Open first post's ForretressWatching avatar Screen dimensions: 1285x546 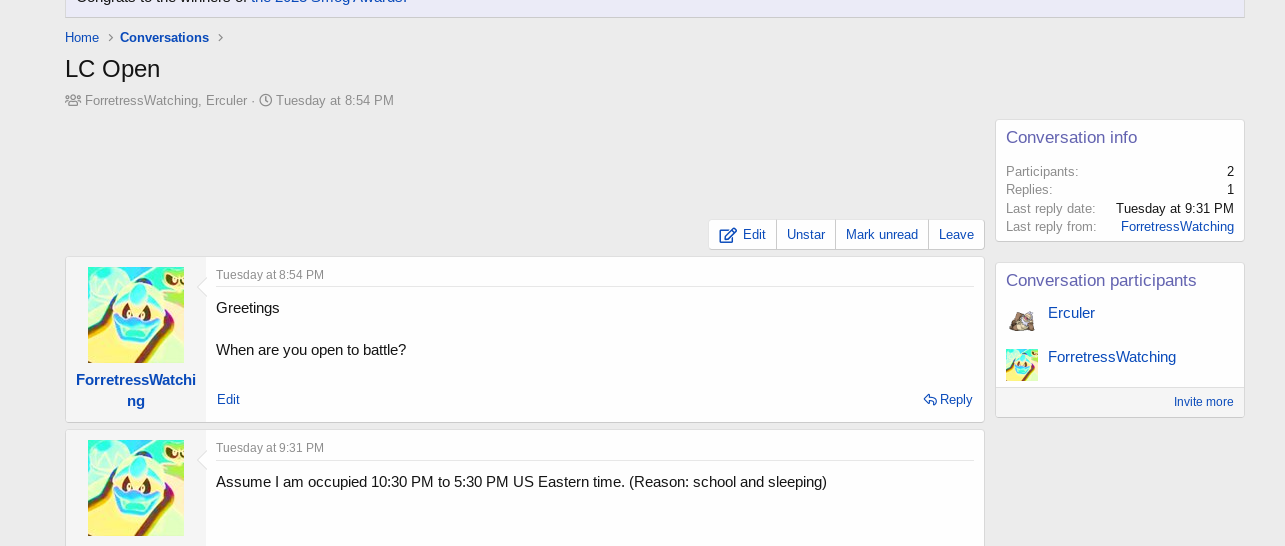coord(136,315)
